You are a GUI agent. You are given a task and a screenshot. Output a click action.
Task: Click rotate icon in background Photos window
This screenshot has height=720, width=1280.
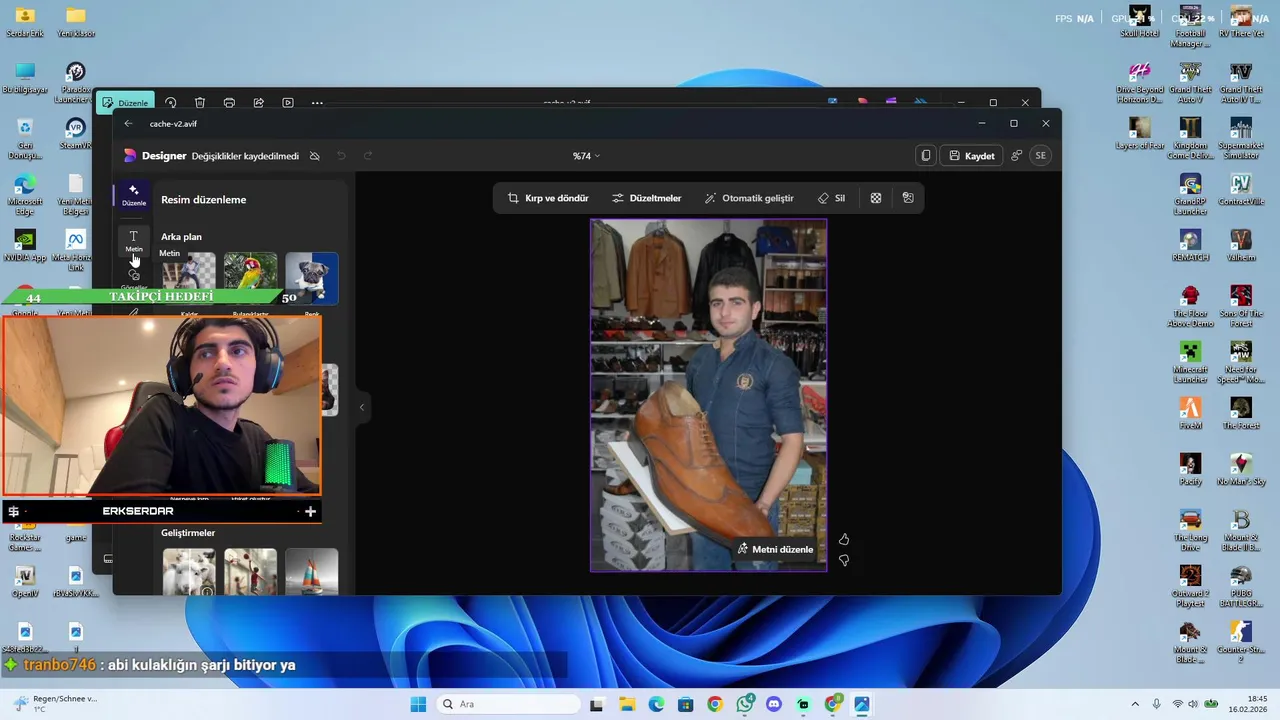tap(171, 102)
